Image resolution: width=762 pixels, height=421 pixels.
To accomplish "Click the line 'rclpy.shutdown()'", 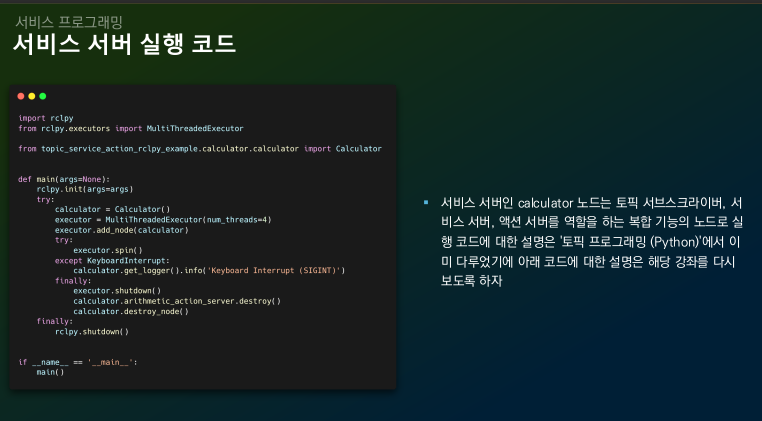I will (92, 332).
